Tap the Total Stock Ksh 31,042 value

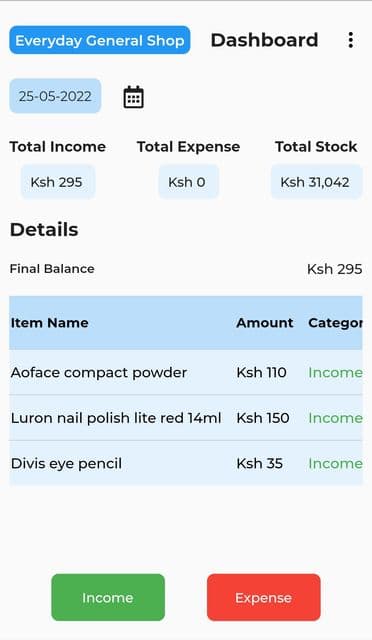point(316,182)
